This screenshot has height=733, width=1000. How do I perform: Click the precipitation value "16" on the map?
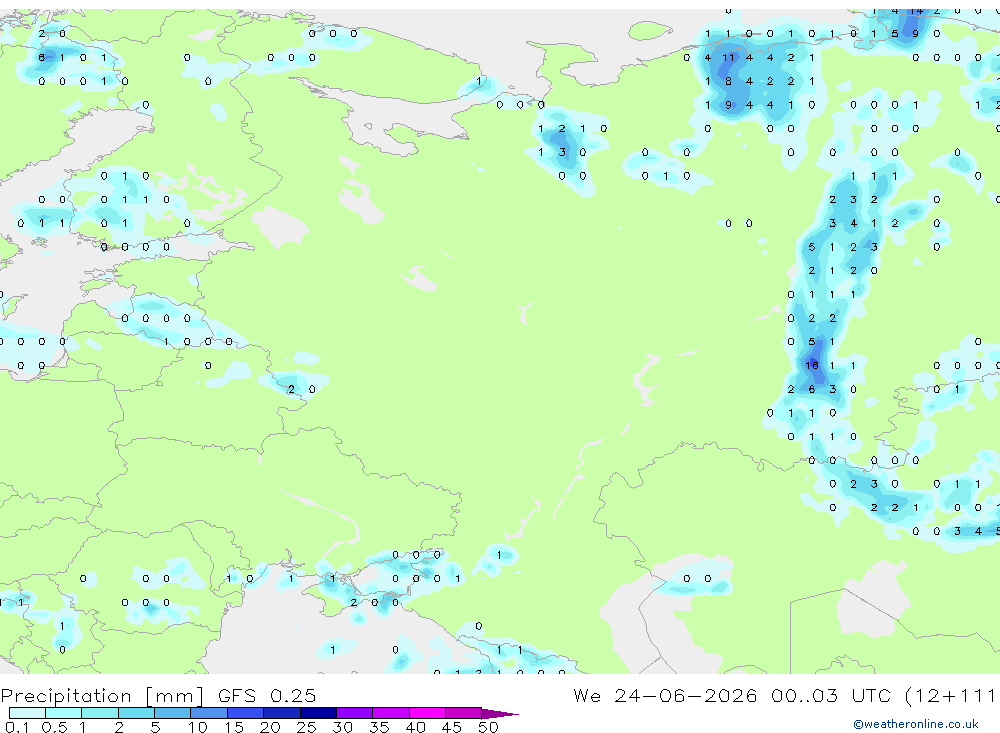tap(811, 365)
